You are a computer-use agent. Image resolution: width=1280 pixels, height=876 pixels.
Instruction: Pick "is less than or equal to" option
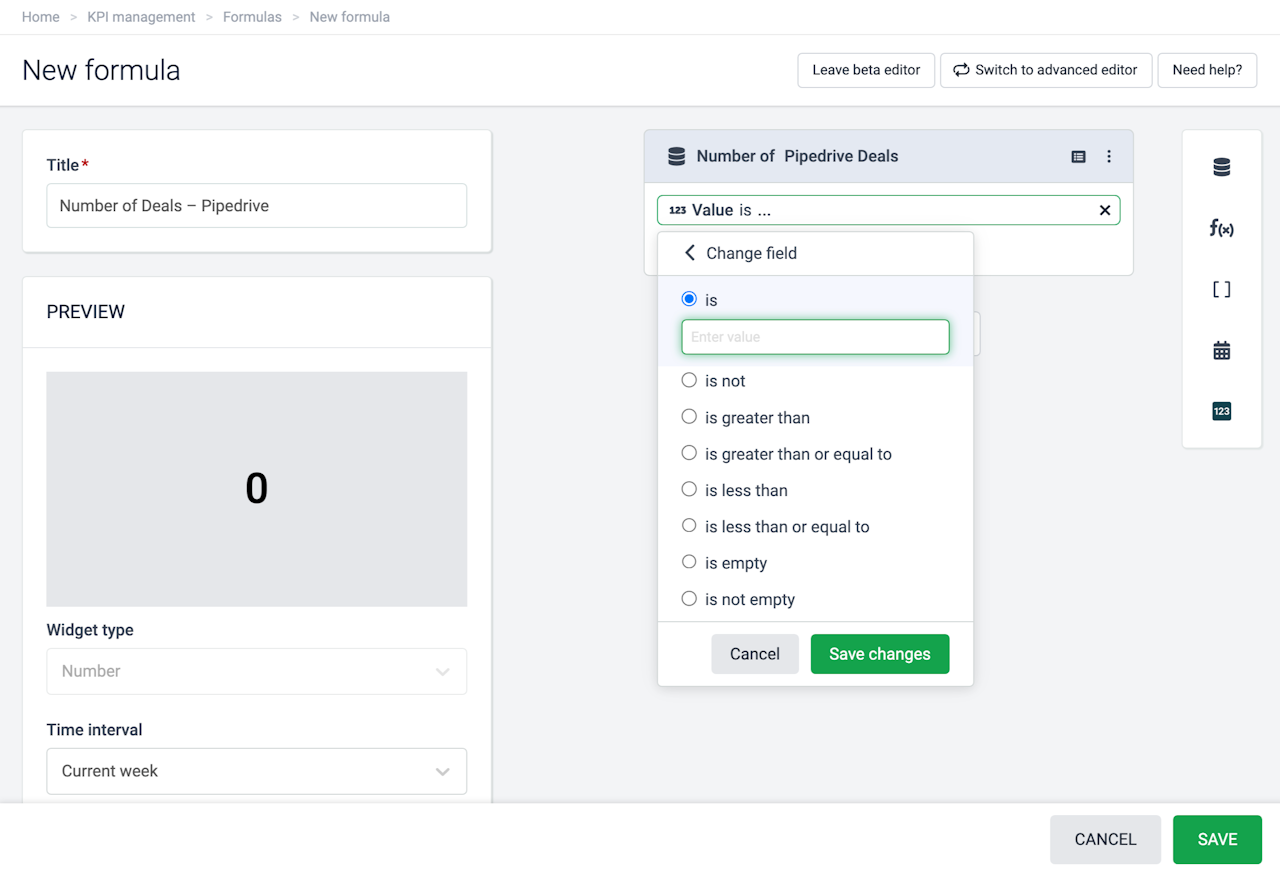tap(689, 526)
